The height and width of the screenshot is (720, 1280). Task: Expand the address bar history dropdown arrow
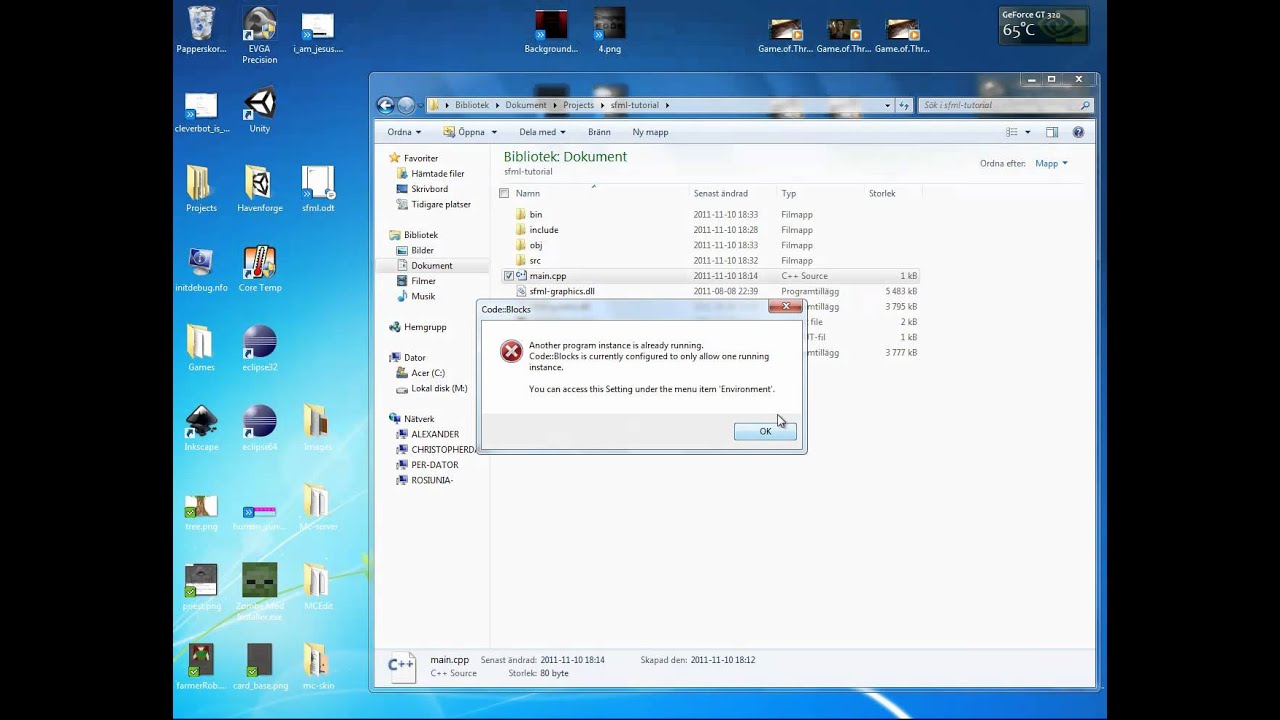coord(887,105)
